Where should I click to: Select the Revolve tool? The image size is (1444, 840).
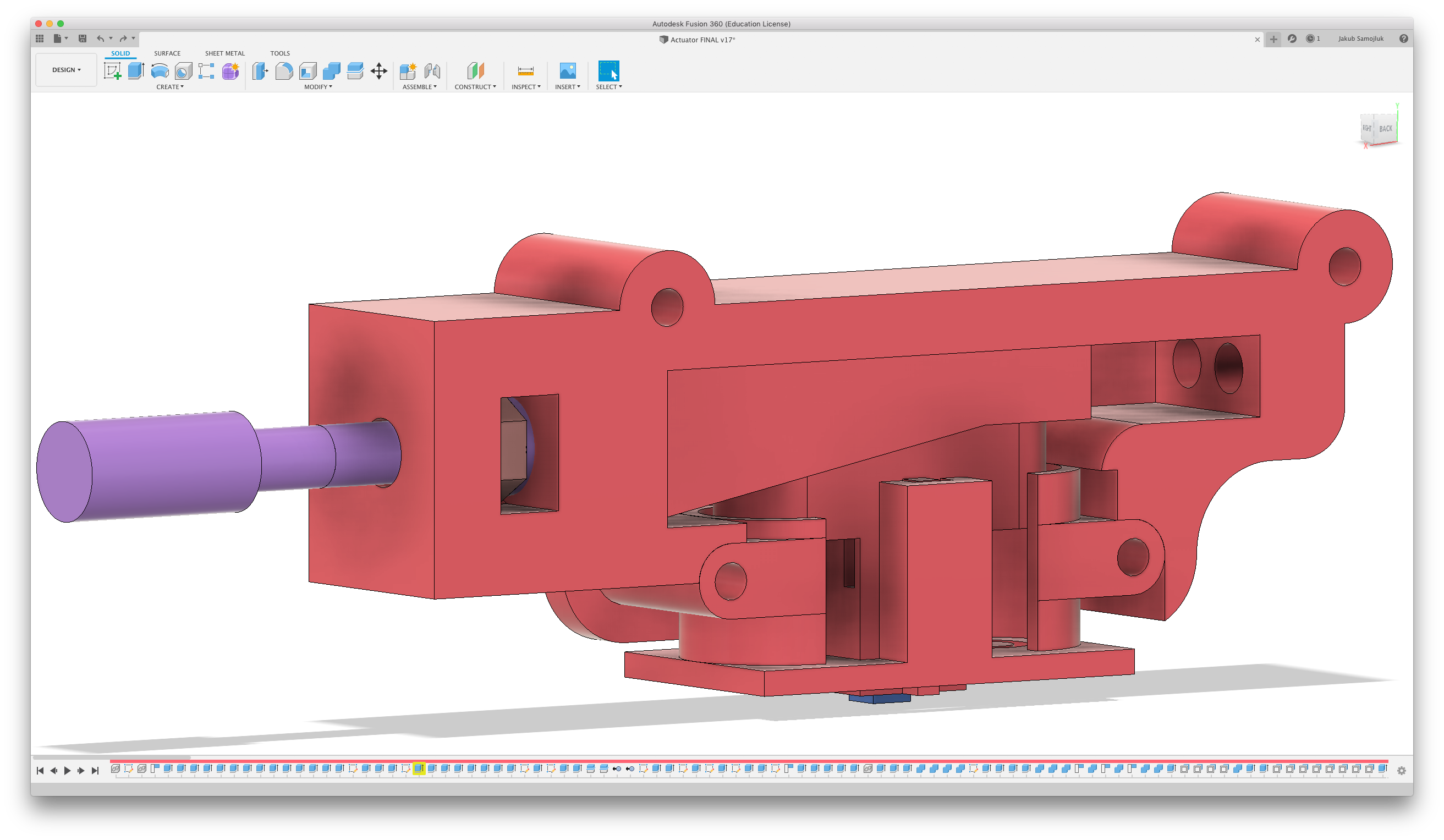click(x=160, y=71)
